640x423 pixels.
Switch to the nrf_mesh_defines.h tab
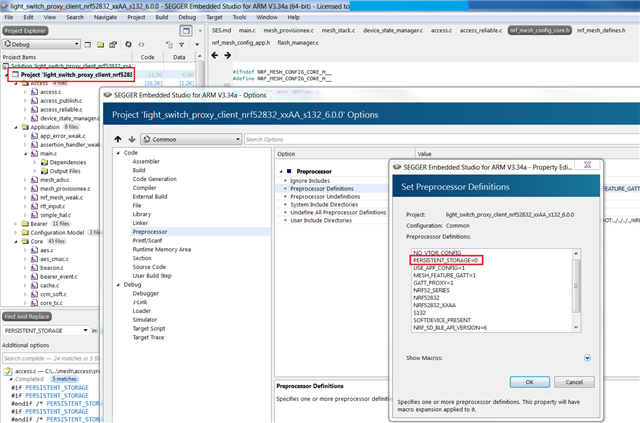(601, 31)
